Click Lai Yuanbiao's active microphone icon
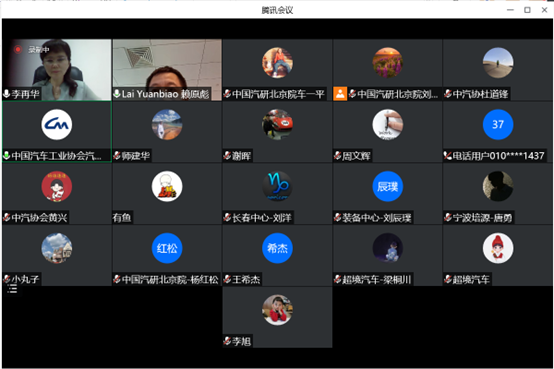This screenshot has width=554, height=369. pos(117,94)
